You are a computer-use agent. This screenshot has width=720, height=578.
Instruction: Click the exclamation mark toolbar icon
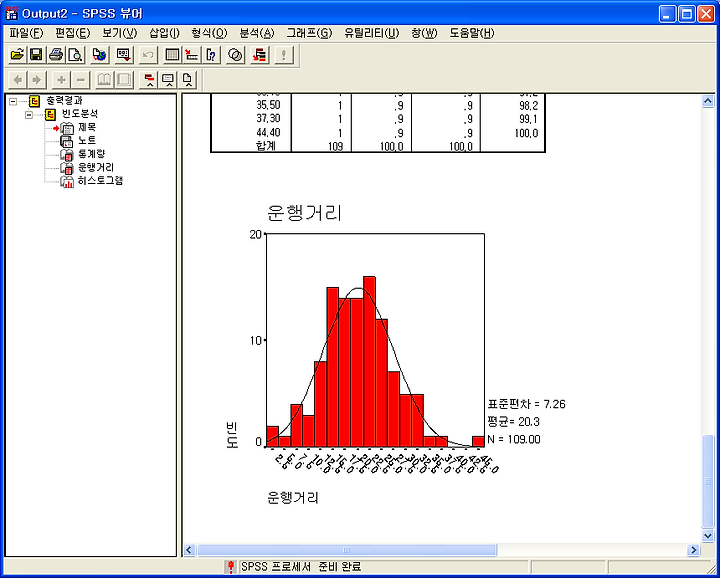tap(284, 55)
